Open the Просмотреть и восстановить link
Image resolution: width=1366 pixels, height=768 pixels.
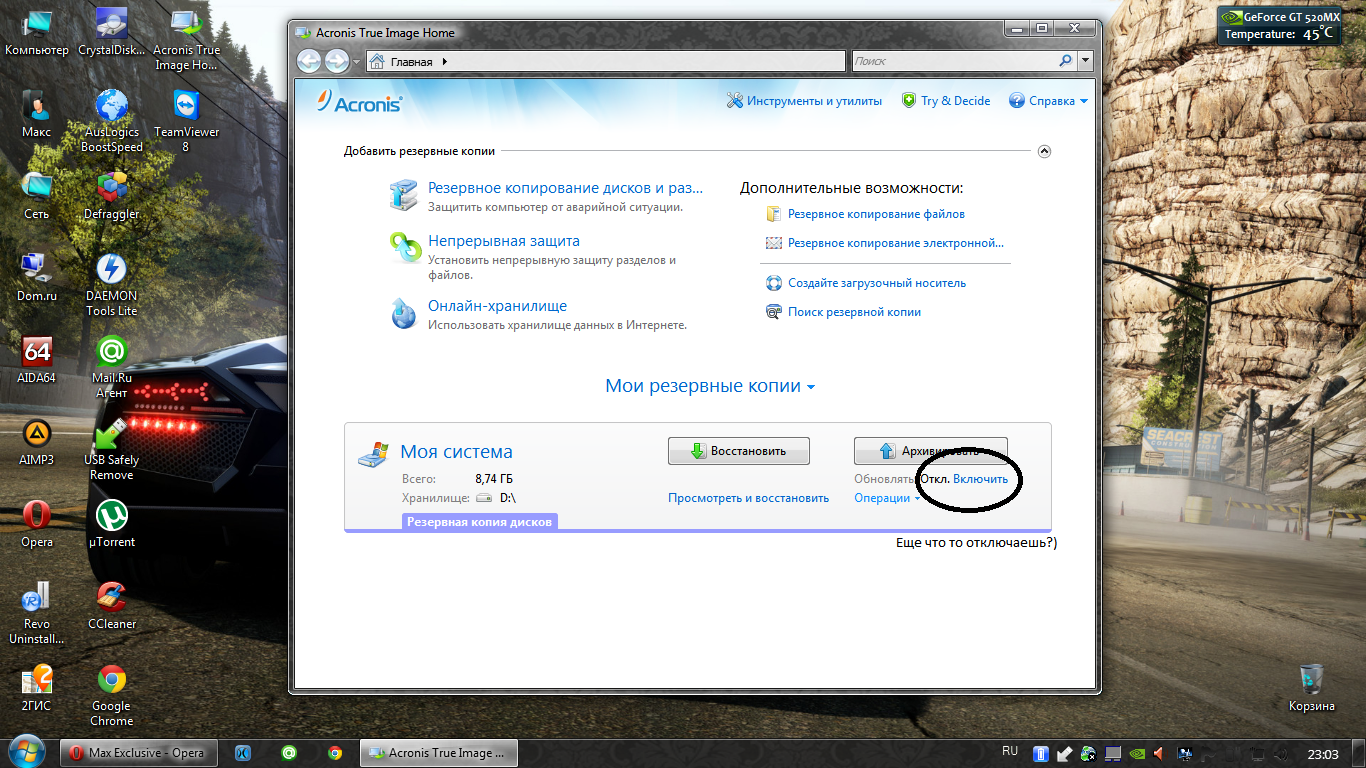(x=749, y=498)
